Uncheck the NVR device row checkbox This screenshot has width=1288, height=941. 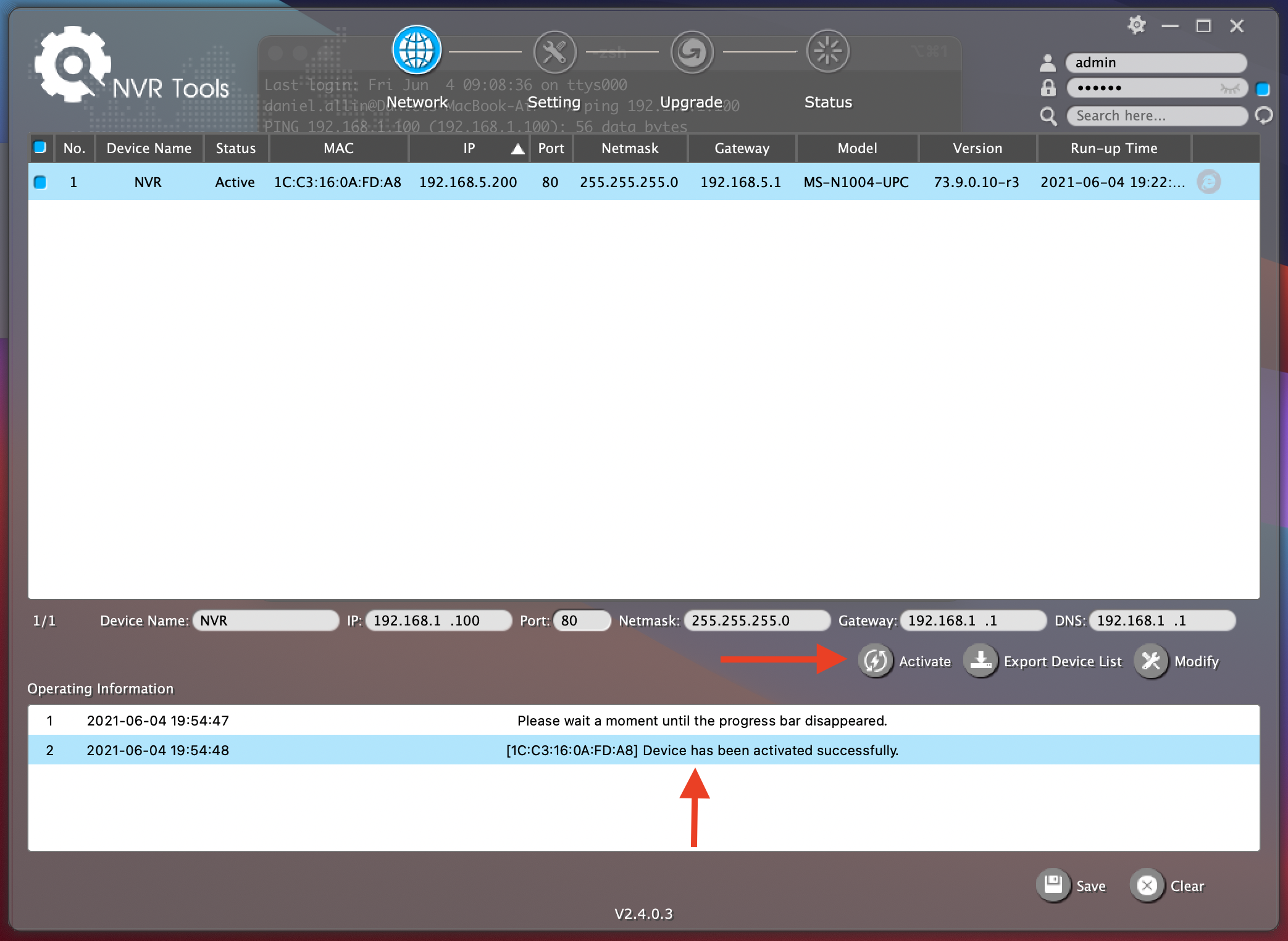(x=40, y=182)
